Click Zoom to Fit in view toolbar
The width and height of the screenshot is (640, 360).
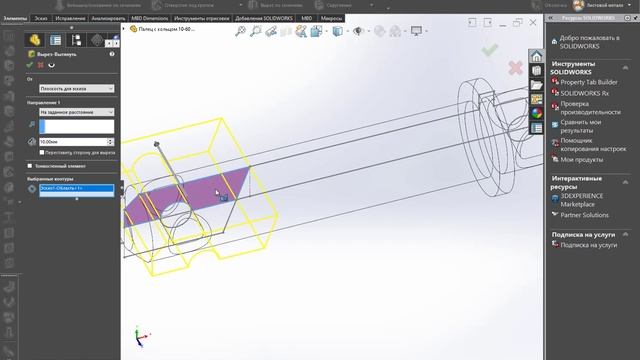[240, 31]
